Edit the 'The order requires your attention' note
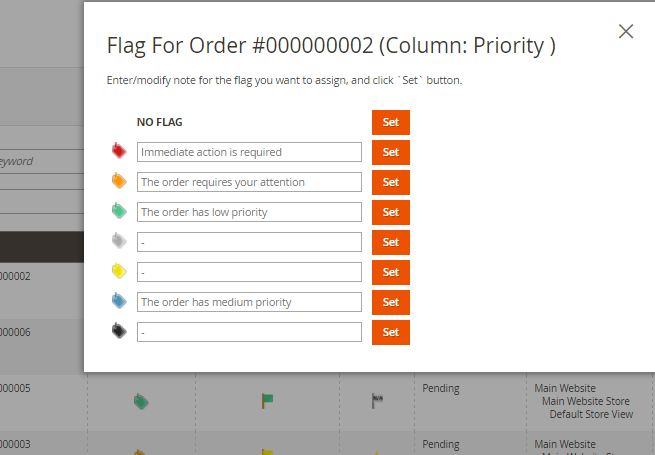 pos(249,182)
